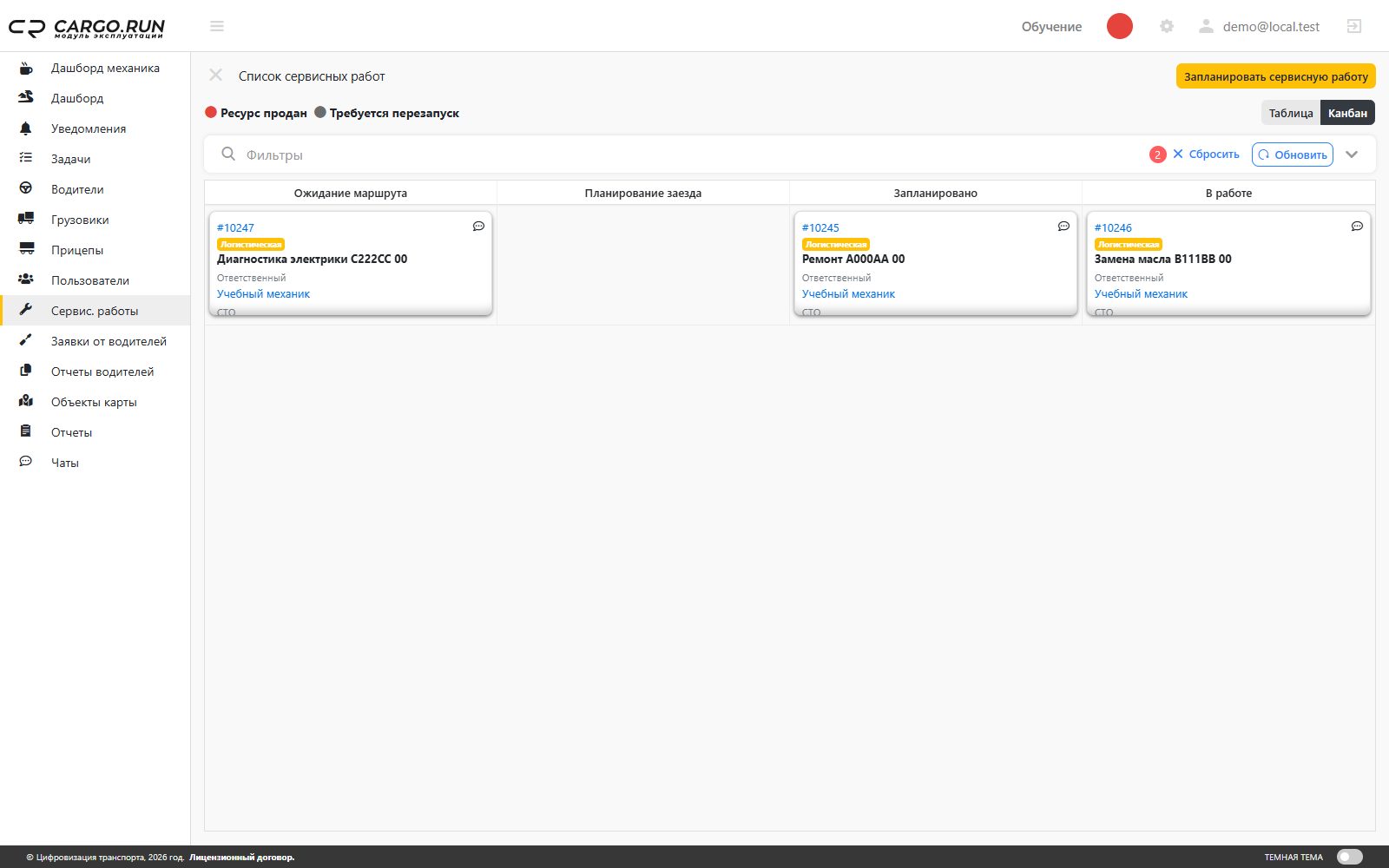Select Сервис. работы in sidebar

pyautogui.click(x=95, y=311)
